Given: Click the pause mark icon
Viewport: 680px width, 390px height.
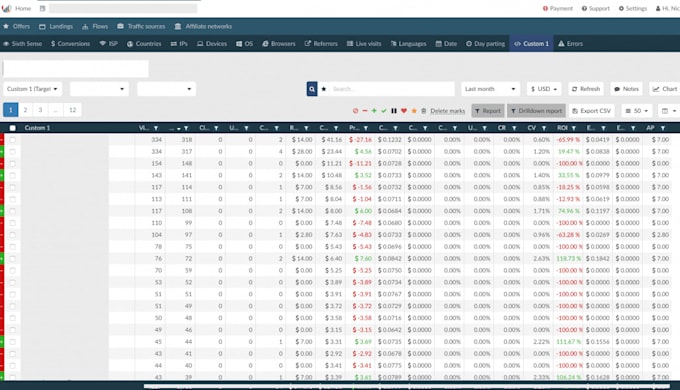Looking at the screenshot, I should pyautogui.click(x=394, y=111).
